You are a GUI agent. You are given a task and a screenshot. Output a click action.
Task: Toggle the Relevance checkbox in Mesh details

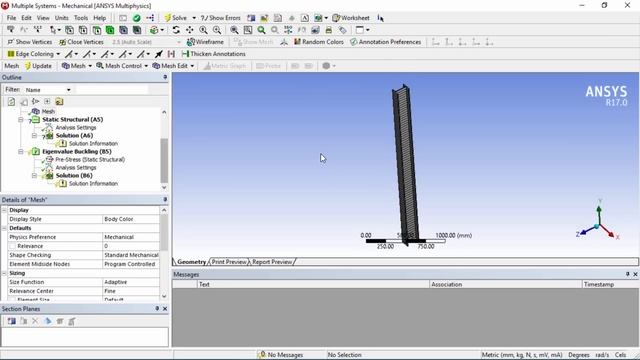point(12,246)
